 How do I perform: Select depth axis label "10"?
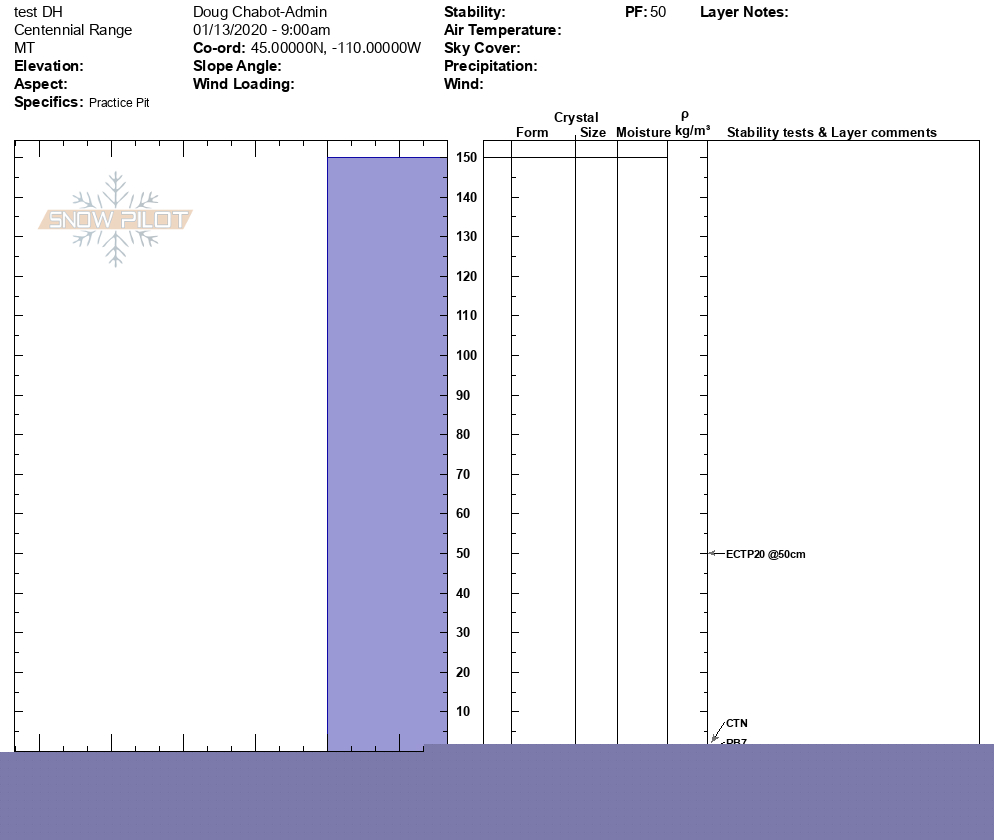pyautogui.click(x=463, y=711)
